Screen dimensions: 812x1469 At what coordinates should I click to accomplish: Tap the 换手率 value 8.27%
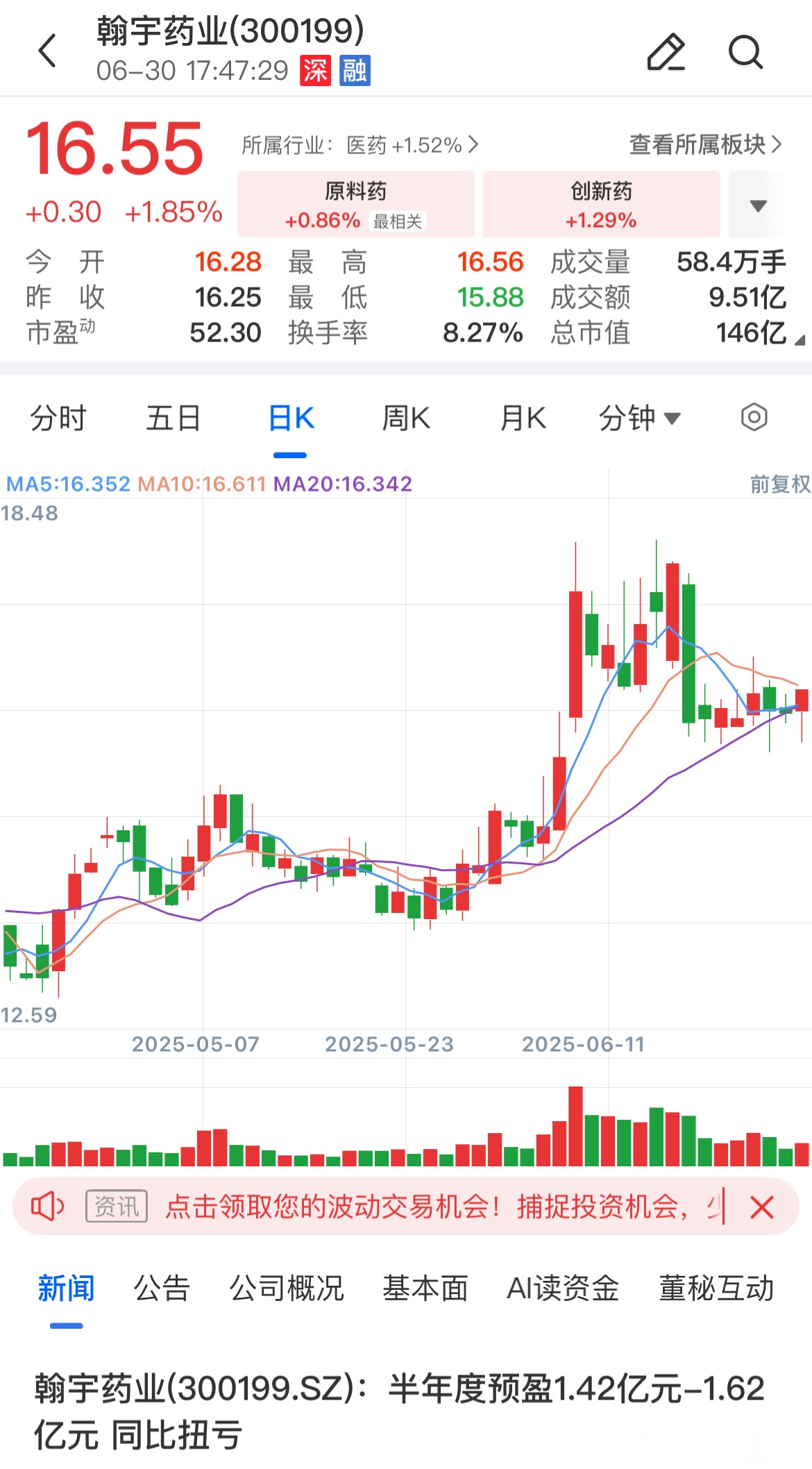pos(483,333)
